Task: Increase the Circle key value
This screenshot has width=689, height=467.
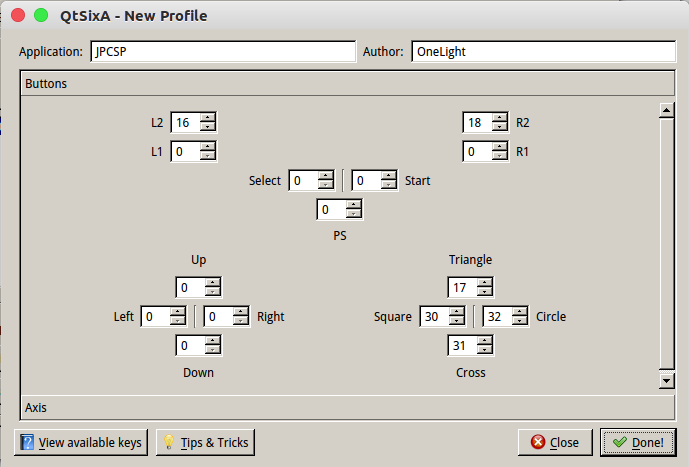Action: coord(520,312)
